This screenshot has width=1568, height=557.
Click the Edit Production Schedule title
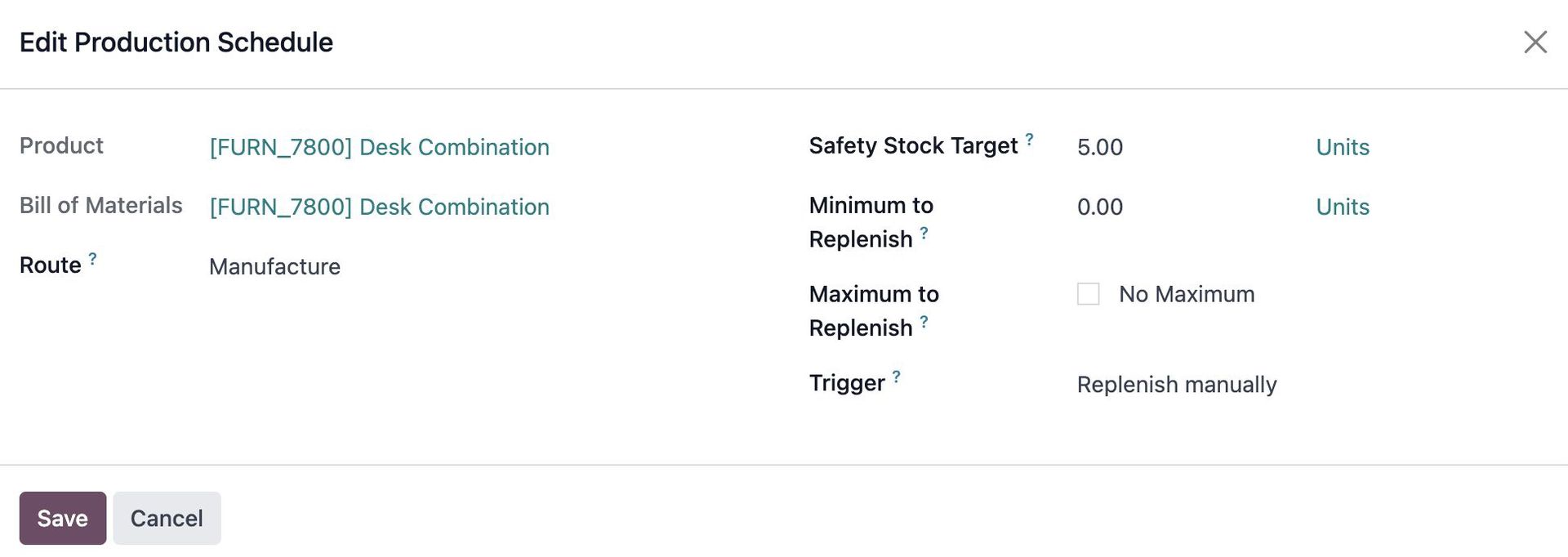click(x=176, y=42)
